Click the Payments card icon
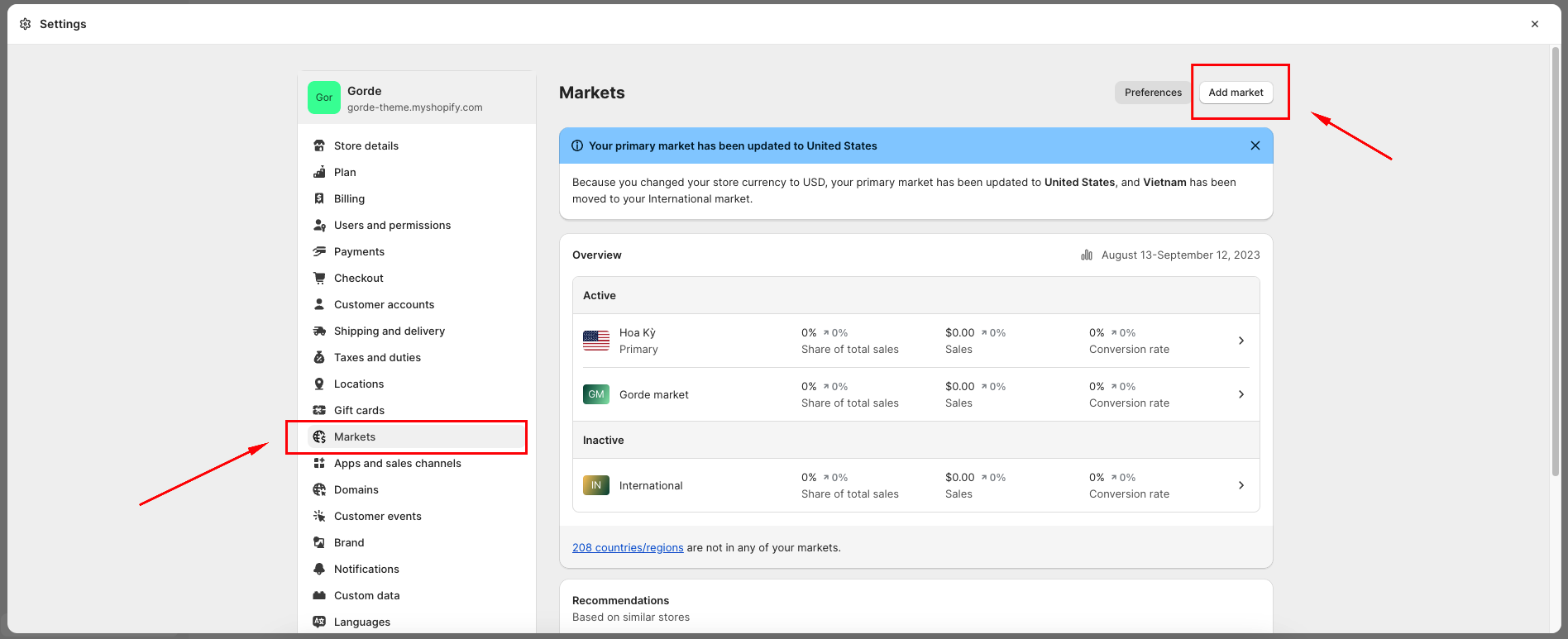 [x=319, y=251]
